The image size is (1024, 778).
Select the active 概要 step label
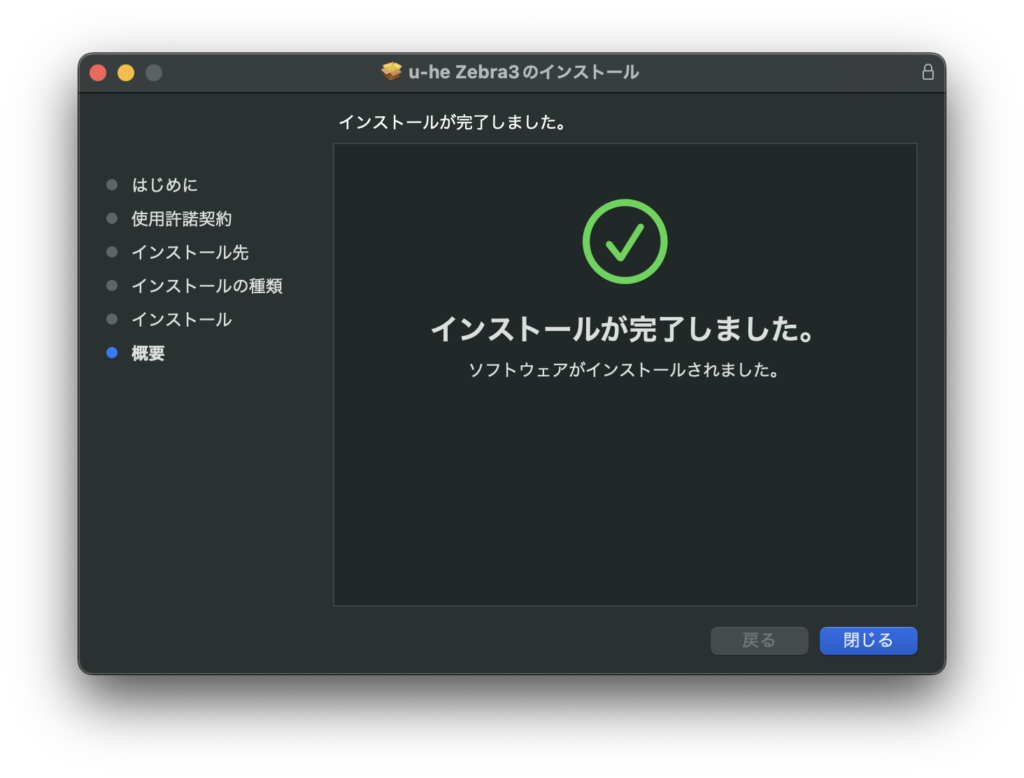[148, 353]
